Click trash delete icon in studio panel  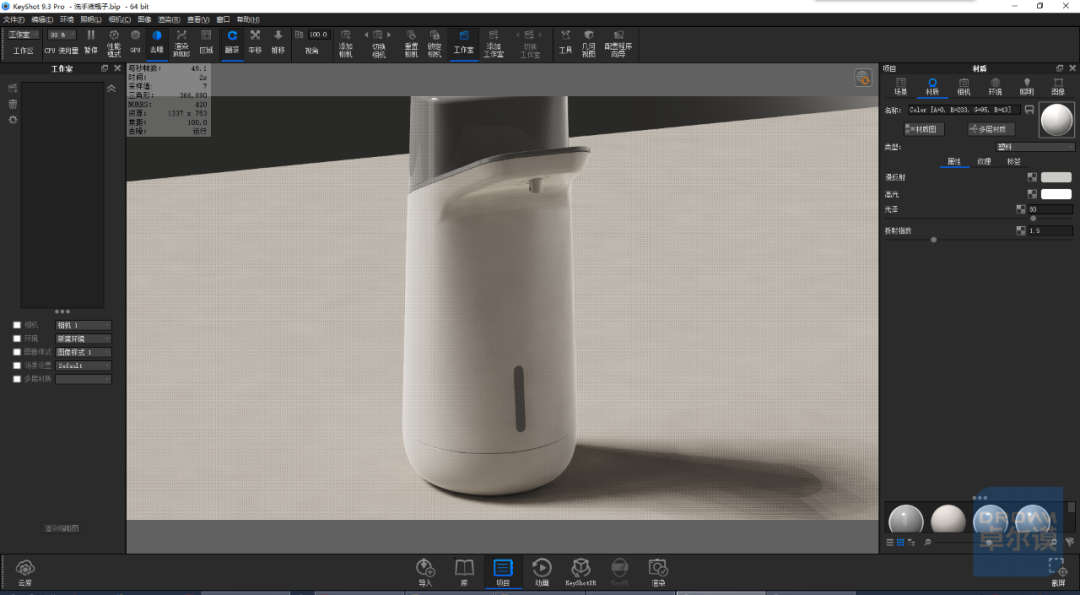(x=12, y=104)
